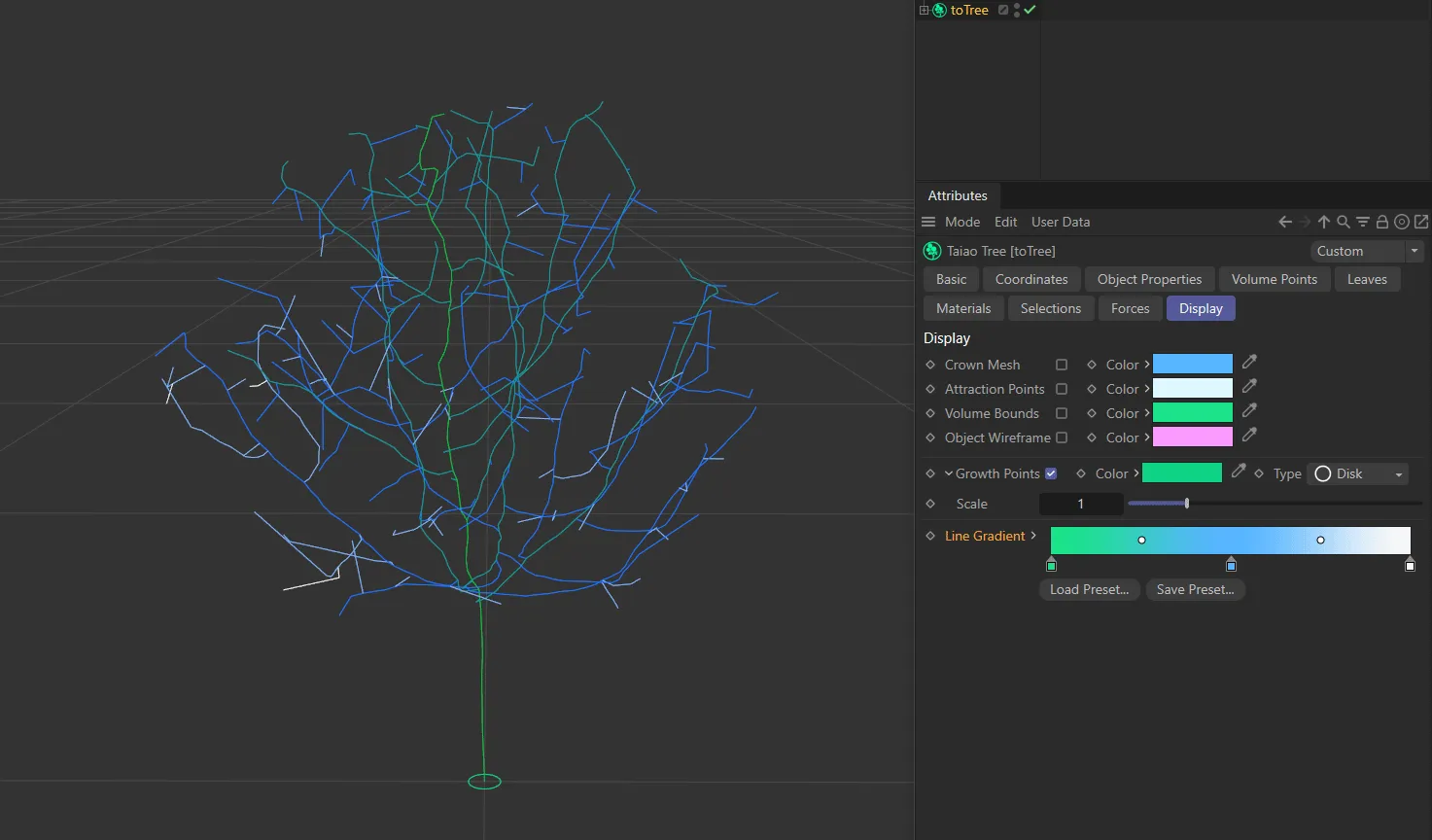Click the pink Object Wireframe color swatch

point(1192,437)
